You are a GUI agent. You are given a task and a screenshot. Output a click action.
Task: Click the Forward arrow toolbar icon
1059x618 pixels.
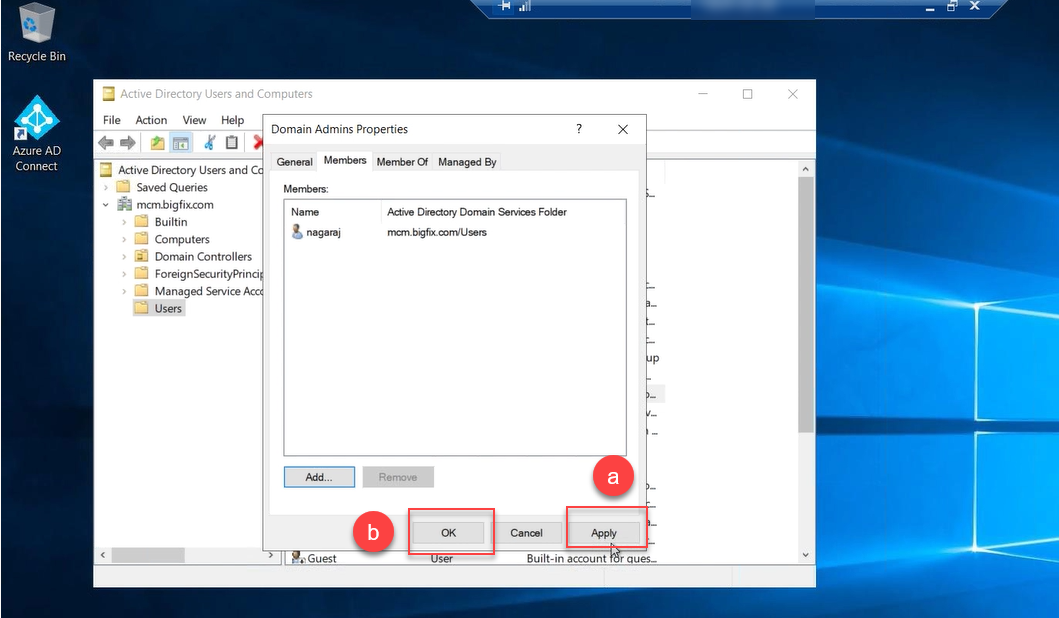pyautogui.click(x=128, y=143)
